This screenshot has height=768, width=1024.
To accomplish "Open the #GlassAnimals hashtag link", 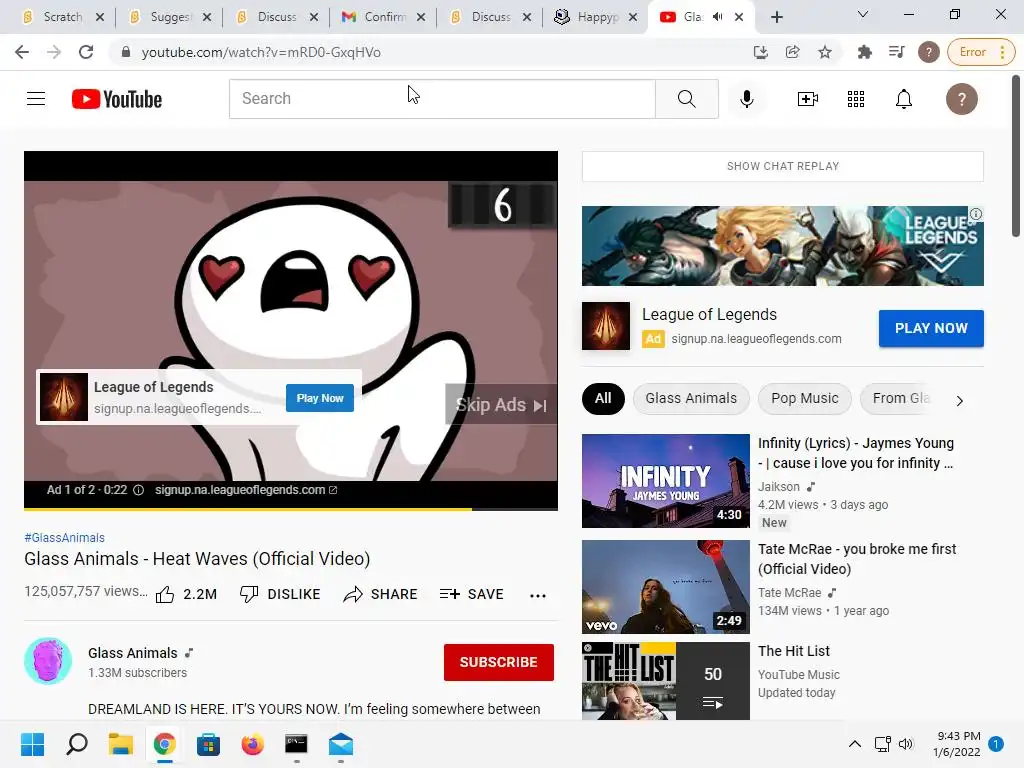I will (x=65, y=537).
